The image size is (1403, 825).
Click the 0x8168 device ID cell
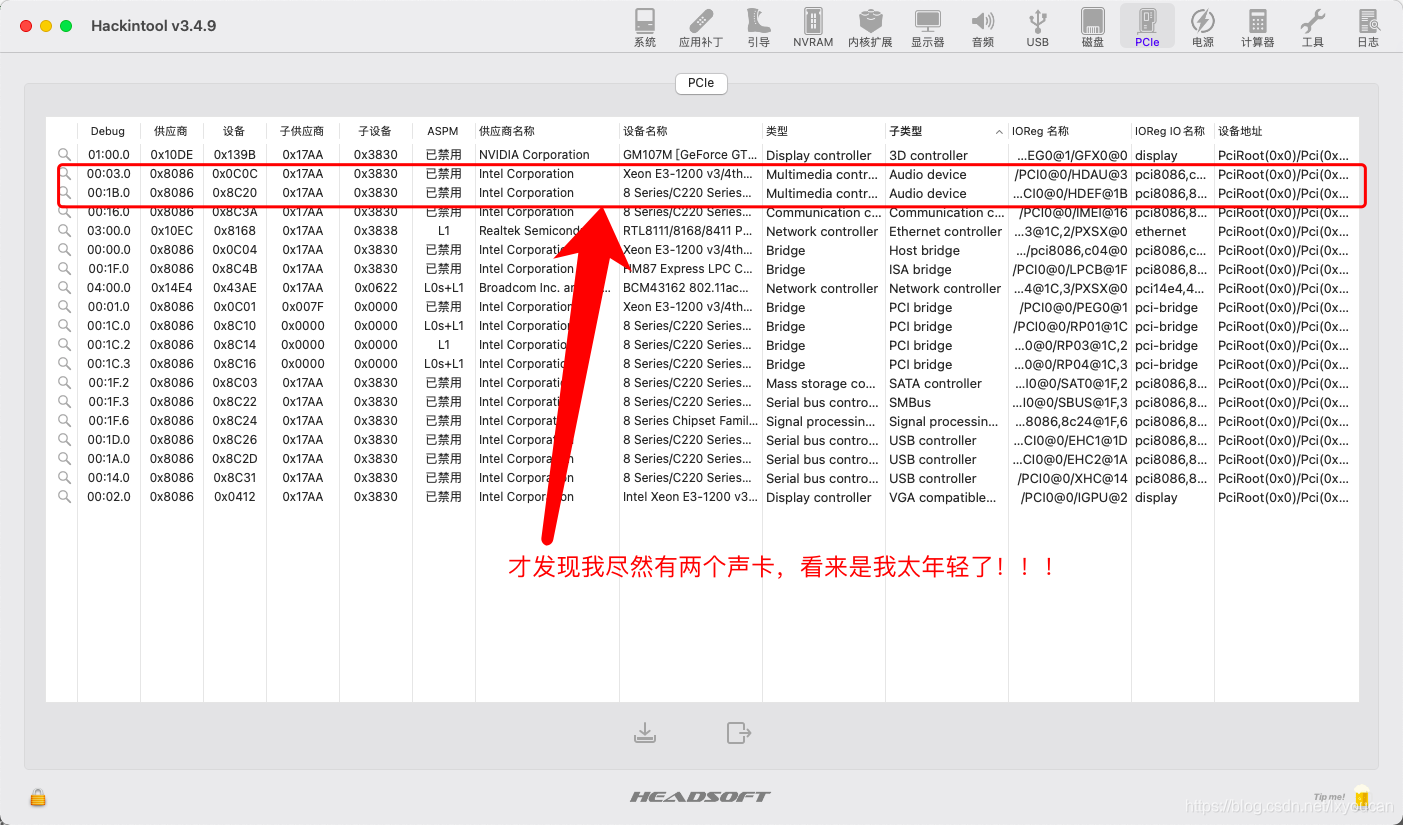click(x=234, y=231)
